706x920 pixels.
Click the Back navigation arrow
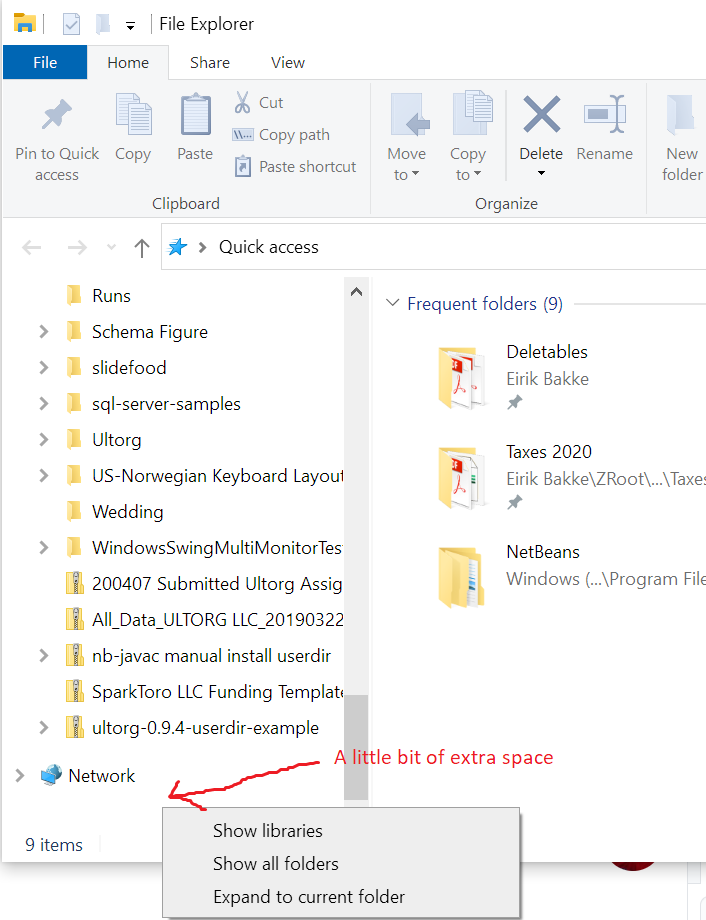point(32,248)
